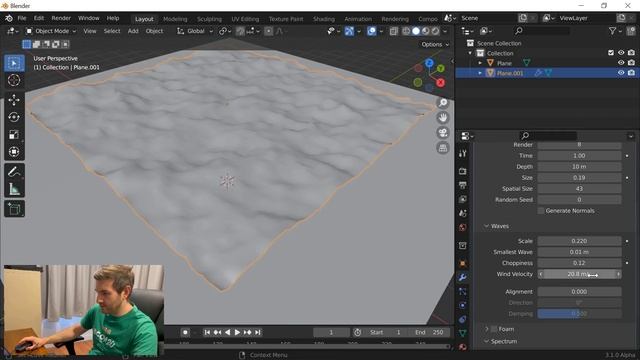Image resolution: width=640 pixels, height=360 pixels.
Task: Expand Plane.001 in the outliner
Action: (480, 73)
